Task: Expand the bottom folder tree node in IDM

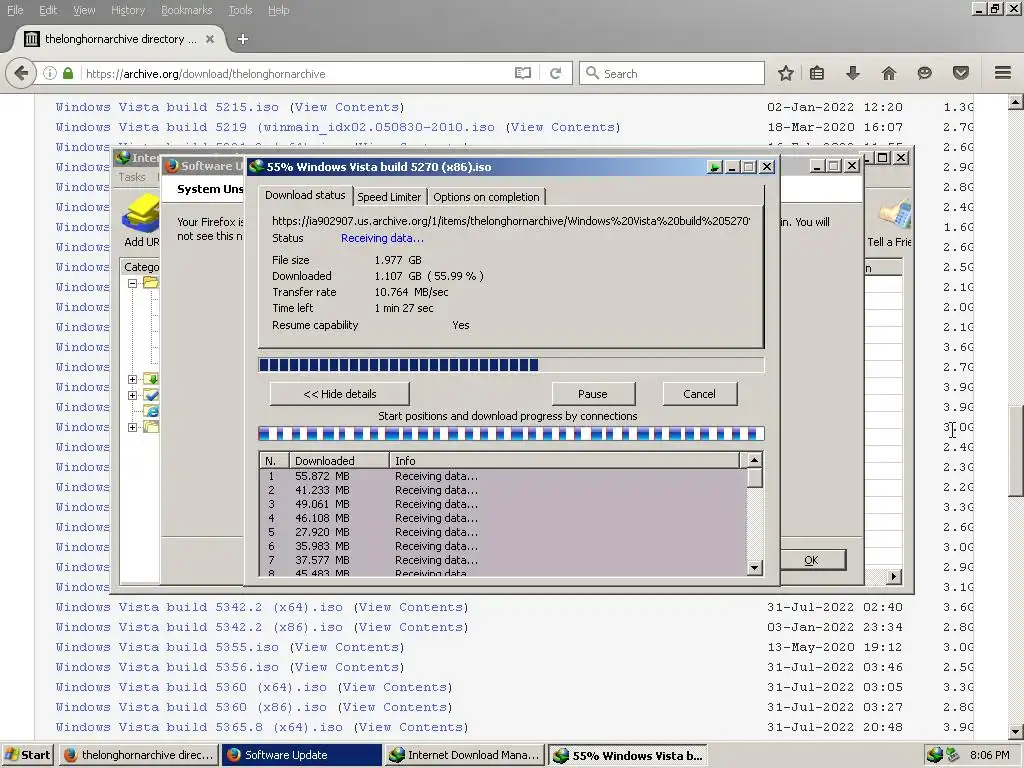Action: click(x=133, y=427)
